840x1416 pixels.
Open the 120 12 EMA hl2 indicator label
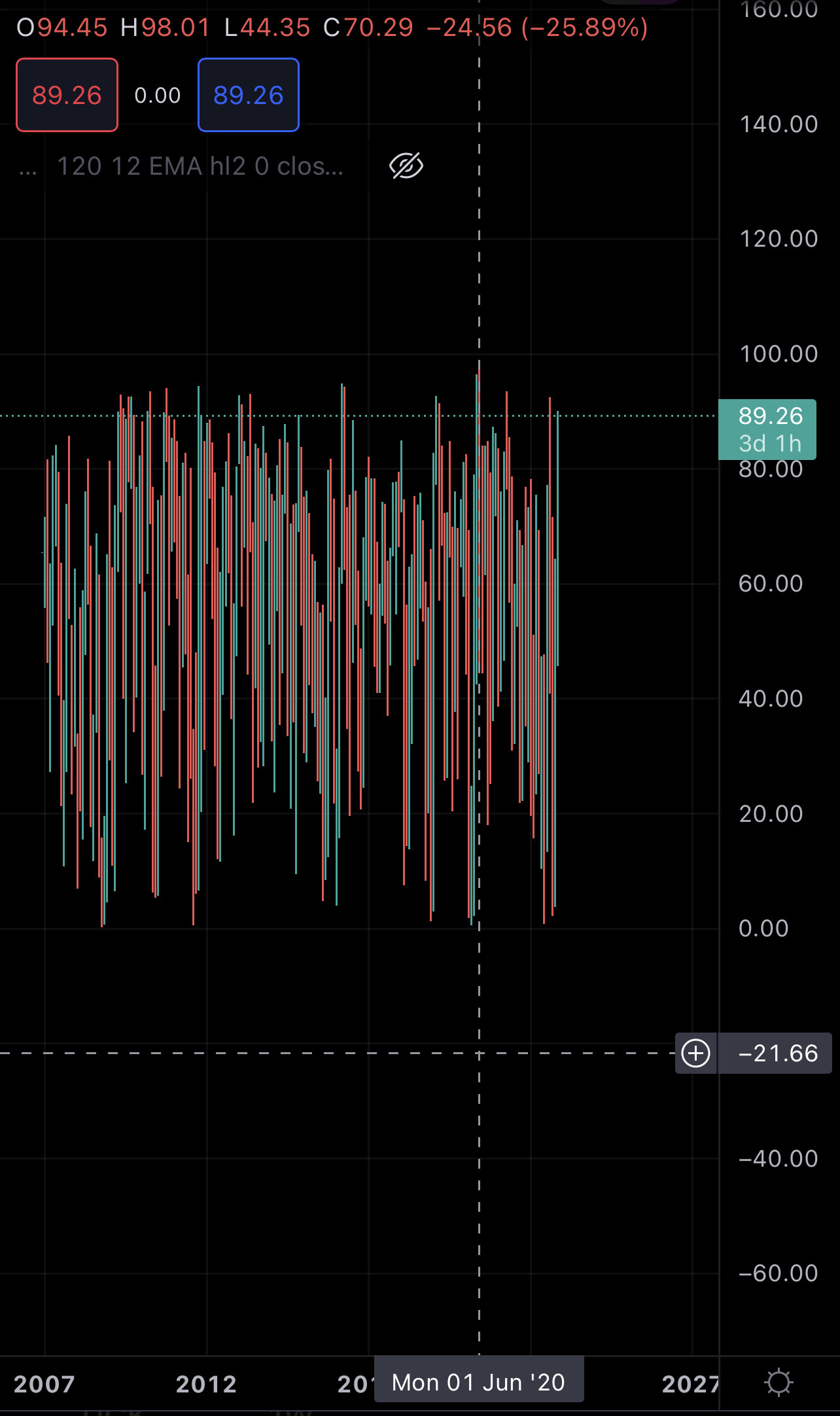point(200,166)
